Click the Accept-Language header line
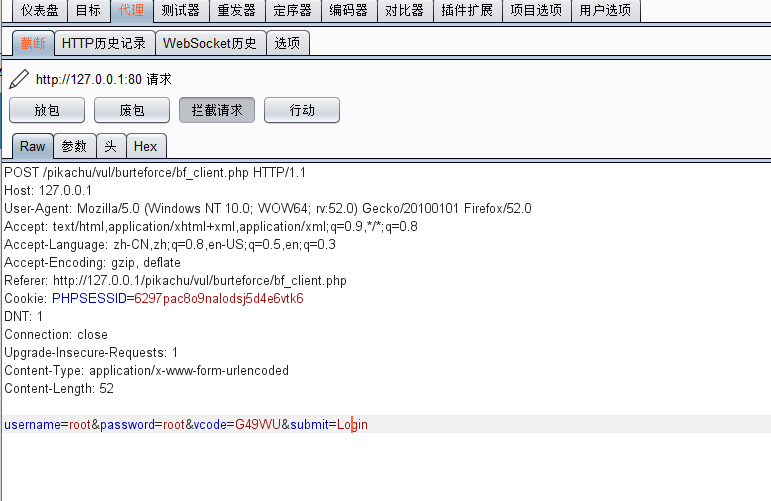This screenshot has width=771, height=501. click(x=170, y=244)
